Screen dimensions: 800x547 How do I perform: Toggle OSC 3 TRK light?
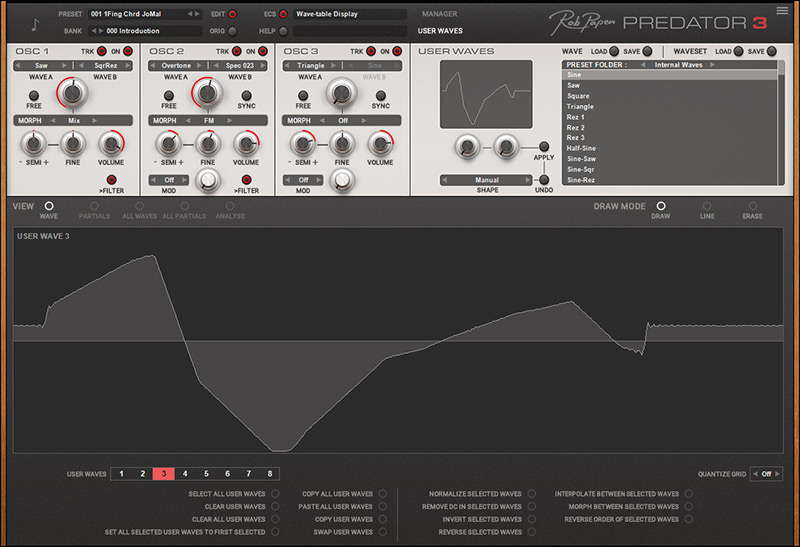(371, 51)
